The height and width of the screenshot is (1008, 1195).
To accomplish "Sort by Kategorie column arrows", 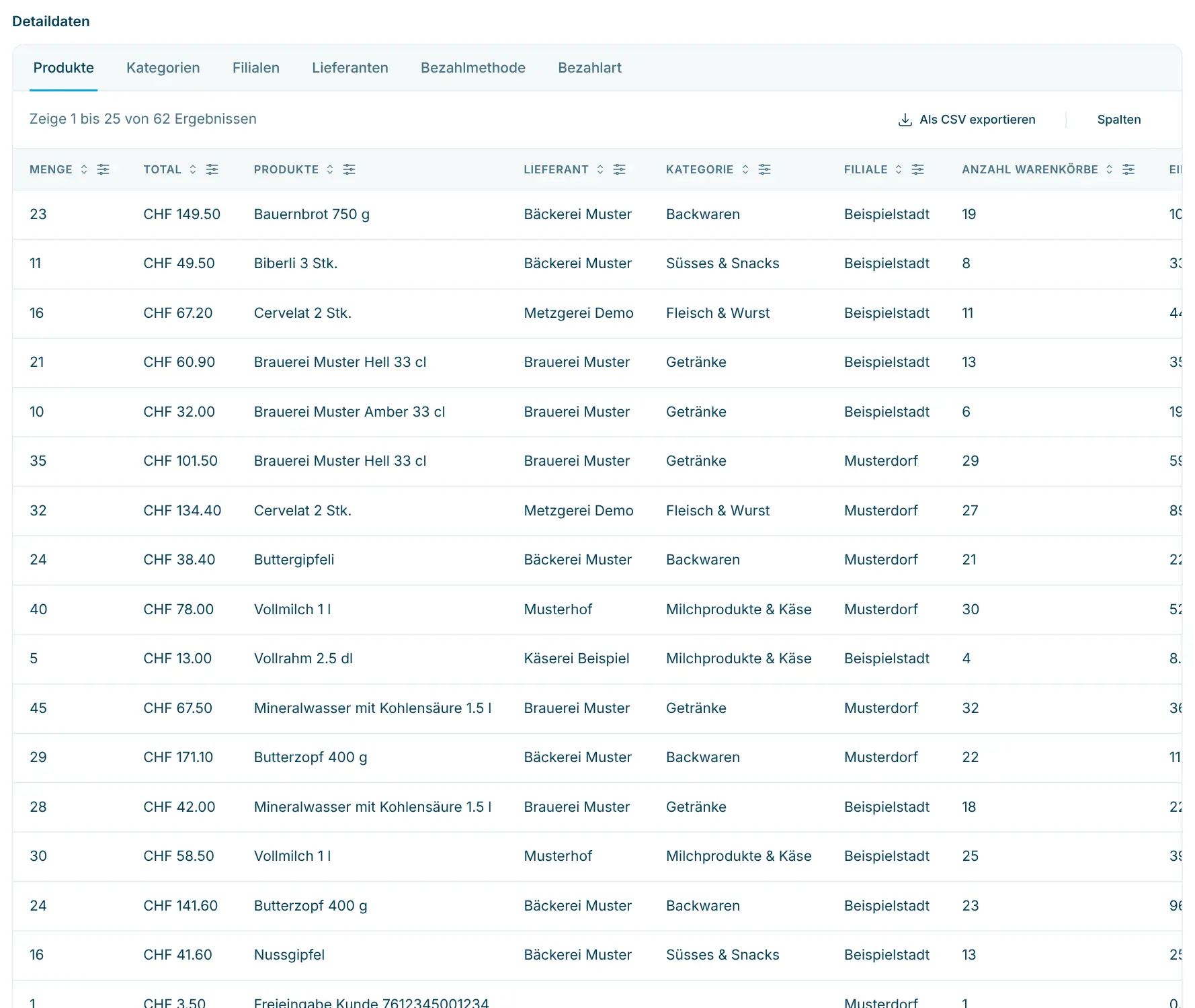I will (x=745, y=169).
